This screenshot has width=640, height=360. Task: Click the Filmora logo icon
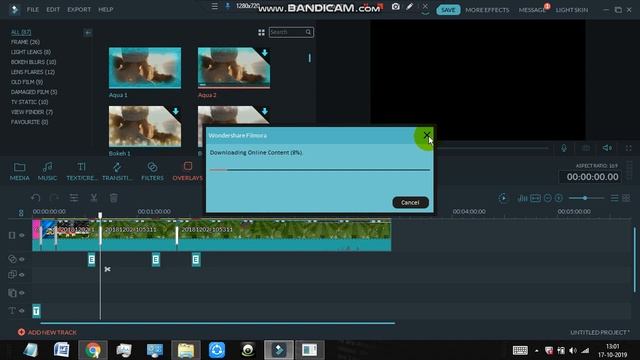14,9
